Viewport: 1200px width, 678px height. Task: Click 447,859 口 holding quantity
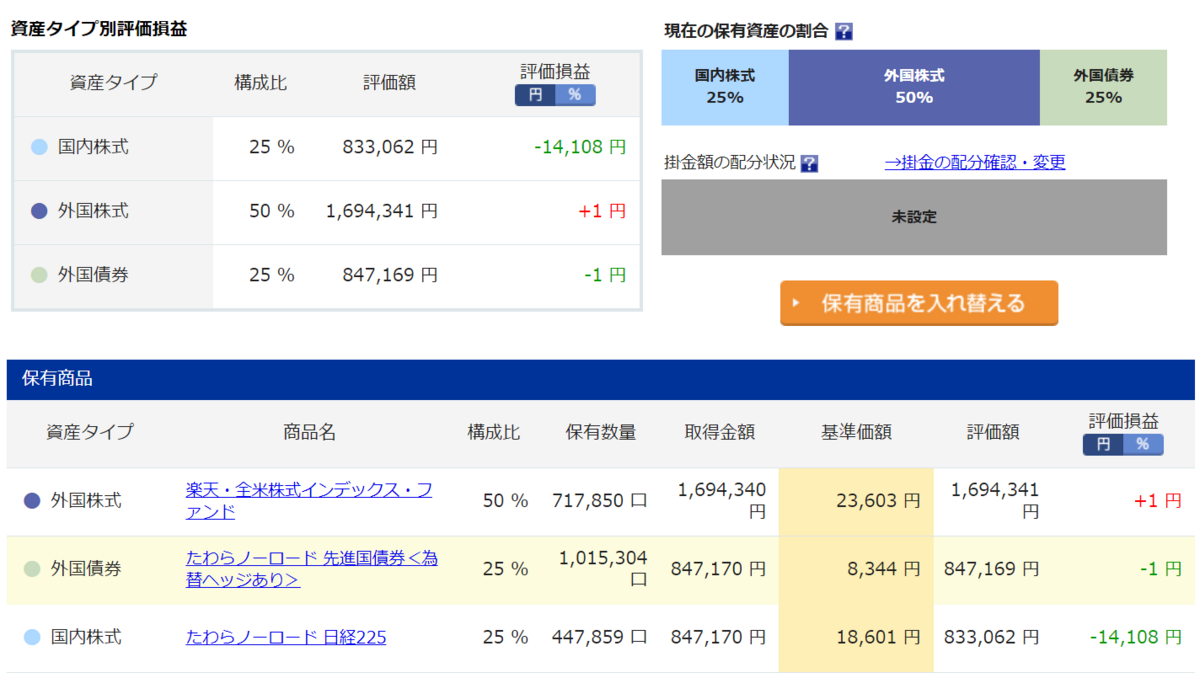point(600,637)
